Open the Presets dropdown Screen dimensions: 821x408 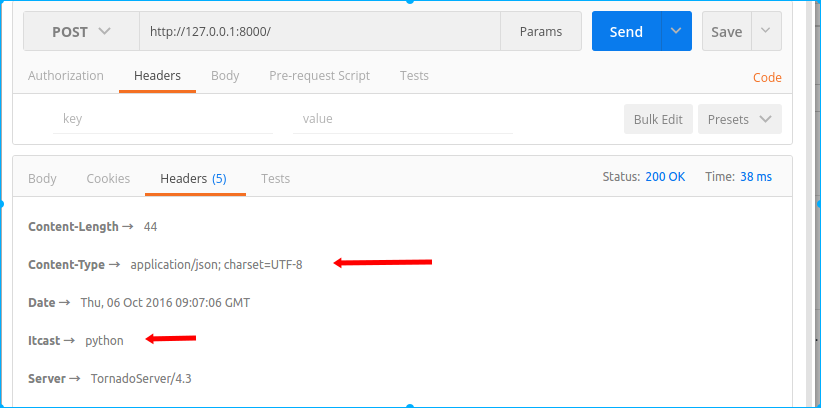coord(739,119)
